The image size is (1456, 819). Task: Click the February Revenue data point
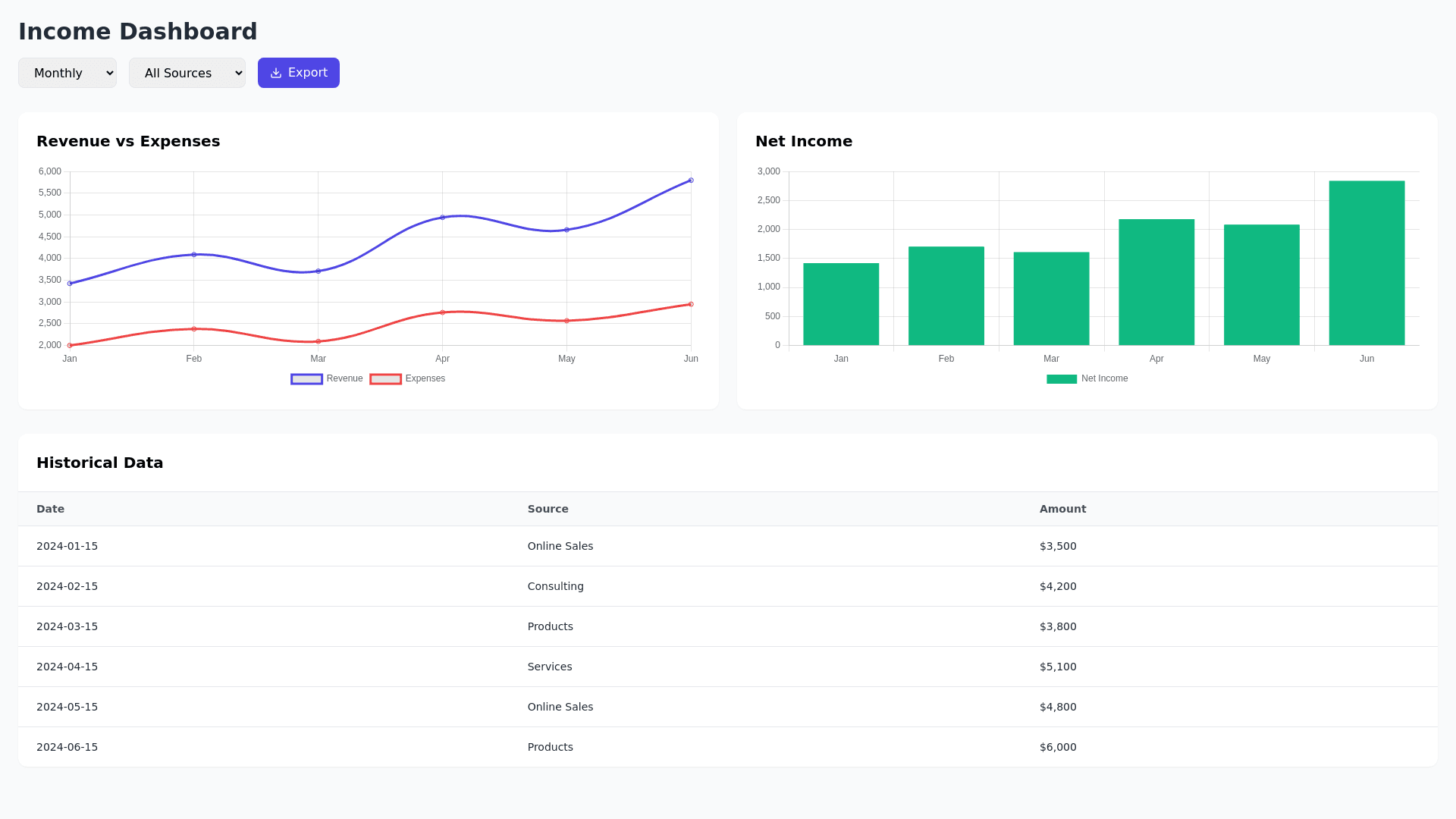(194, 255)
